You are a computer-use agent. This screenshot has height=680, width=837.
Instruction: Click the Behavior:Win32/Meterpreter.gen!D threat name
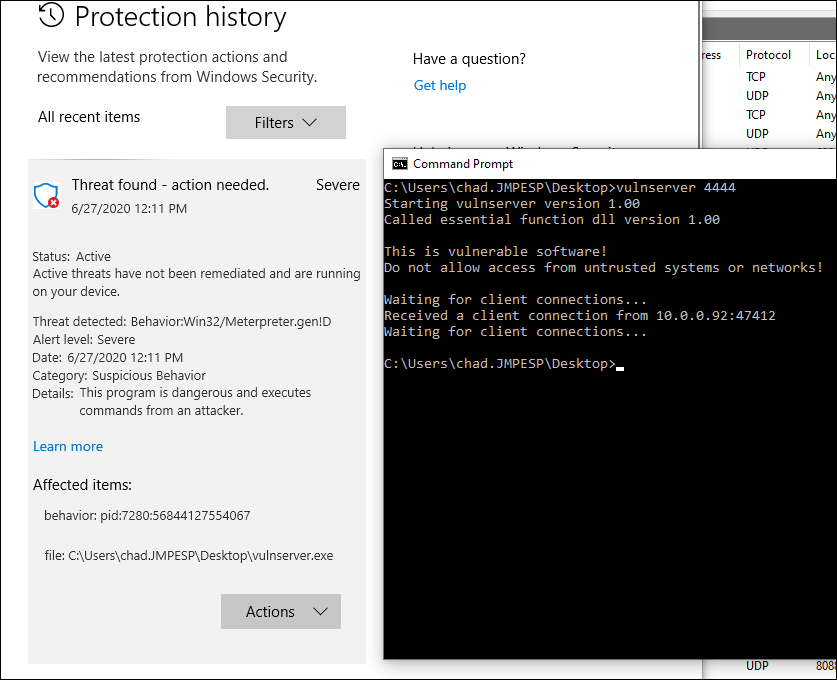tap(231, 321)
